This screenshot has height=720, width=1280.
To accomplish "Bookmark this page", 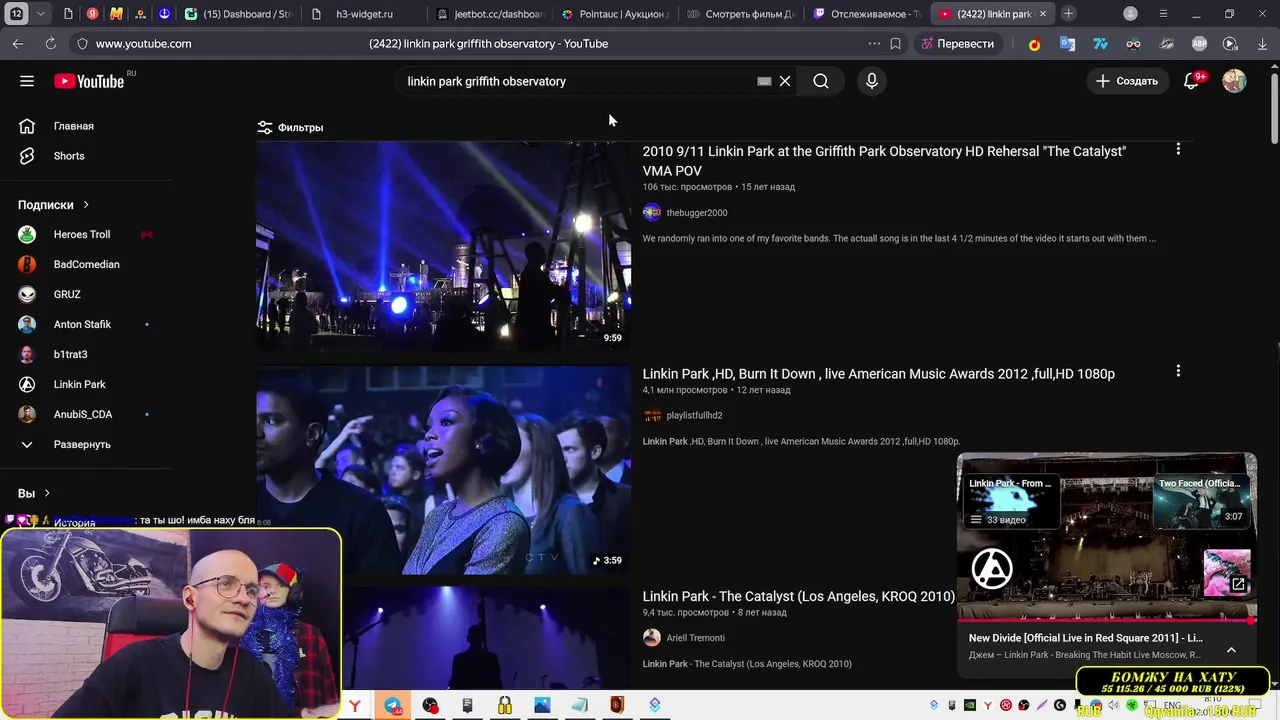I will point(896,44).
